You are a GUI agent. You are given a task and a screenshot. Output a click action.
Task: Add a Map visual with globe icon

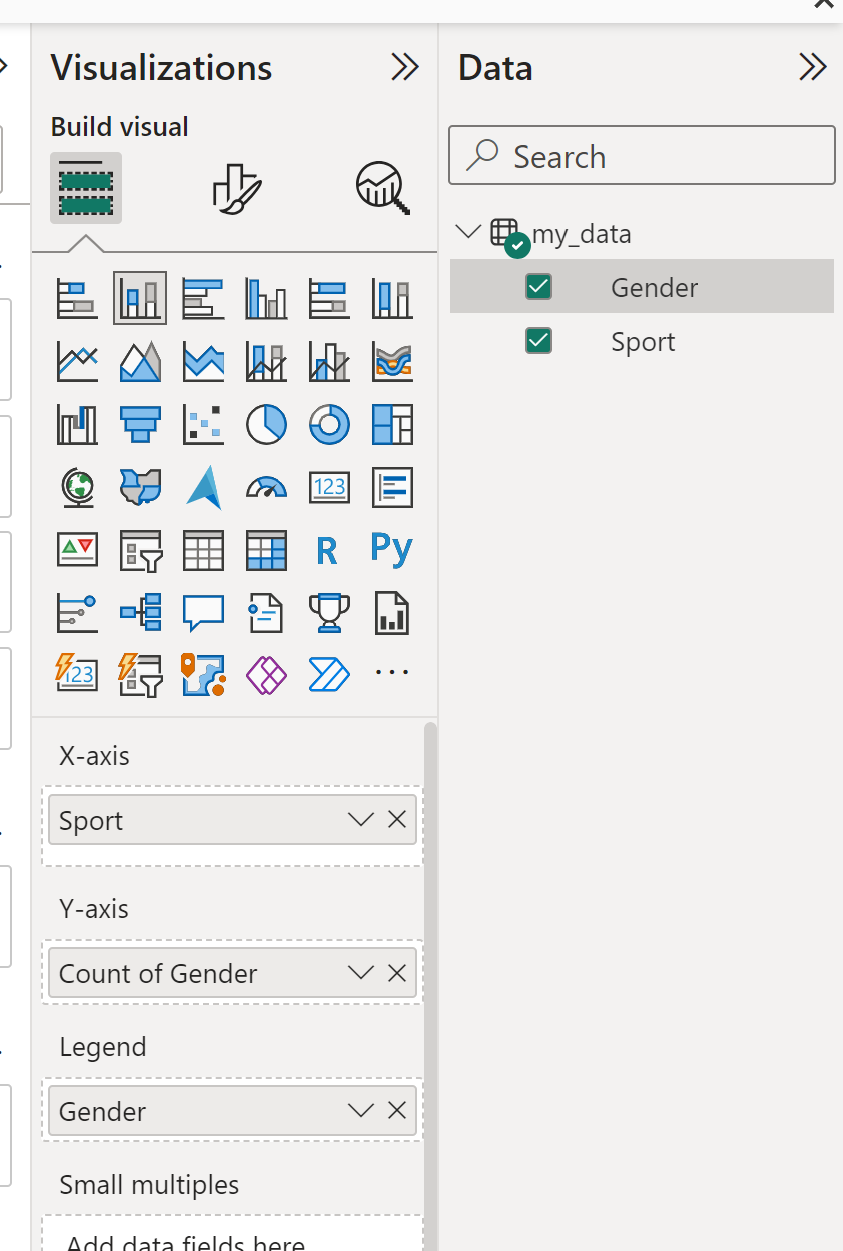coord(77,488)
